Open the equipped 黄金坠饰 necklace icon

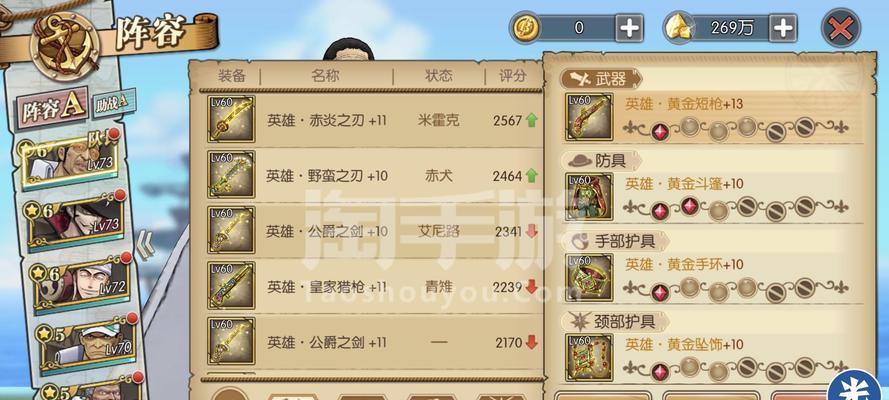589,357
